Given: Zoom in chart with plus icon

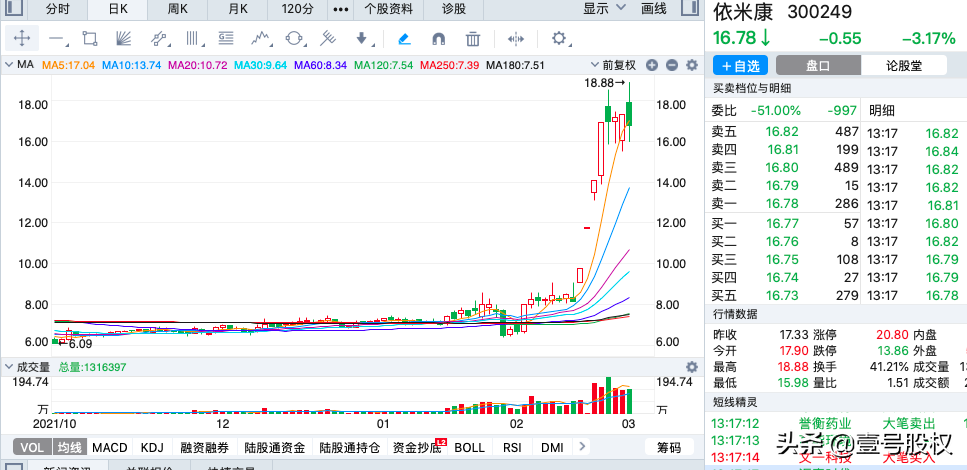Looking at the screenshot, I should pyautogui.click(x=652, y=65).
